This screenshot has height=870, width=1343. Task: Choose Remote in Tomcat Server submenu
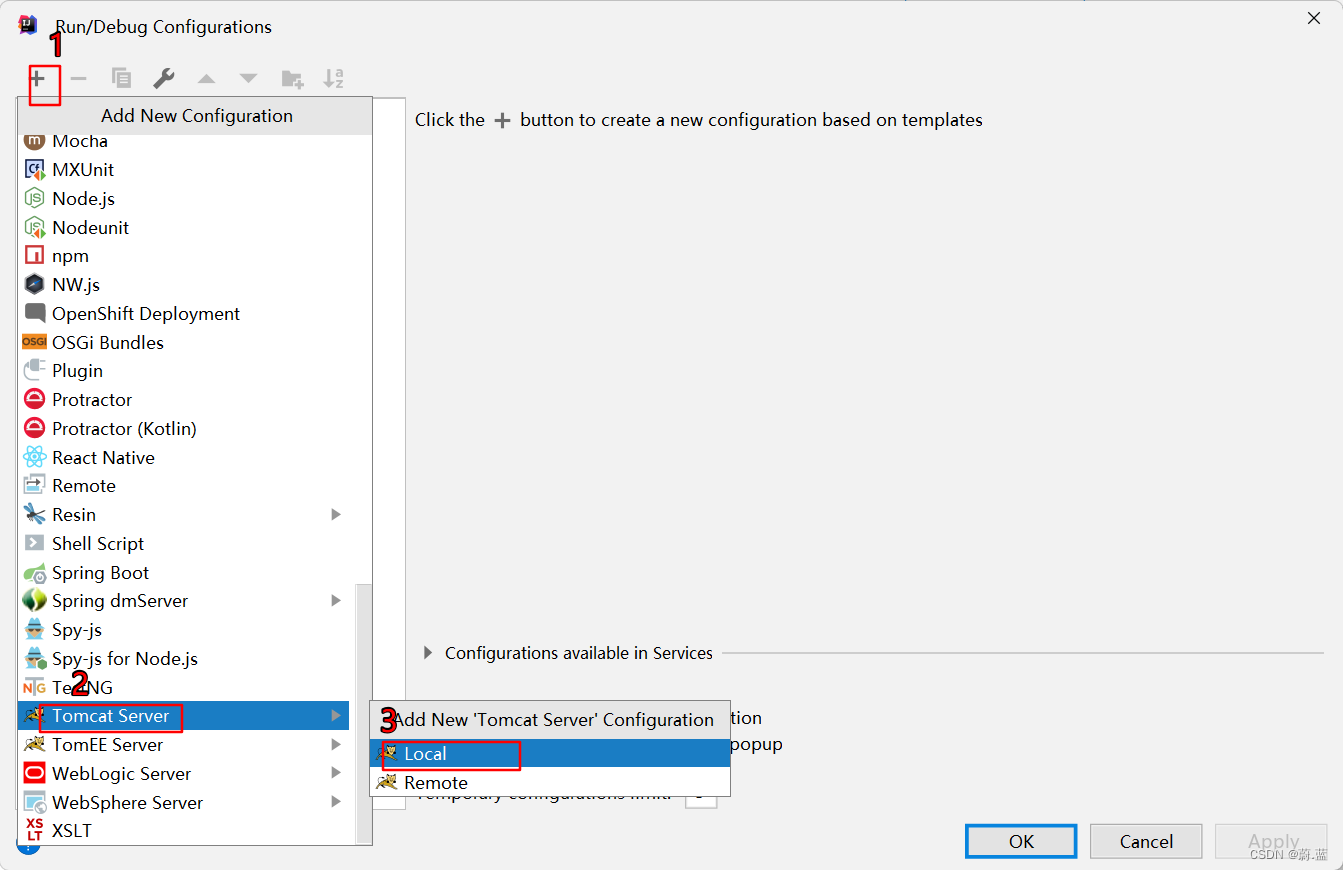[x=550, y=783]
